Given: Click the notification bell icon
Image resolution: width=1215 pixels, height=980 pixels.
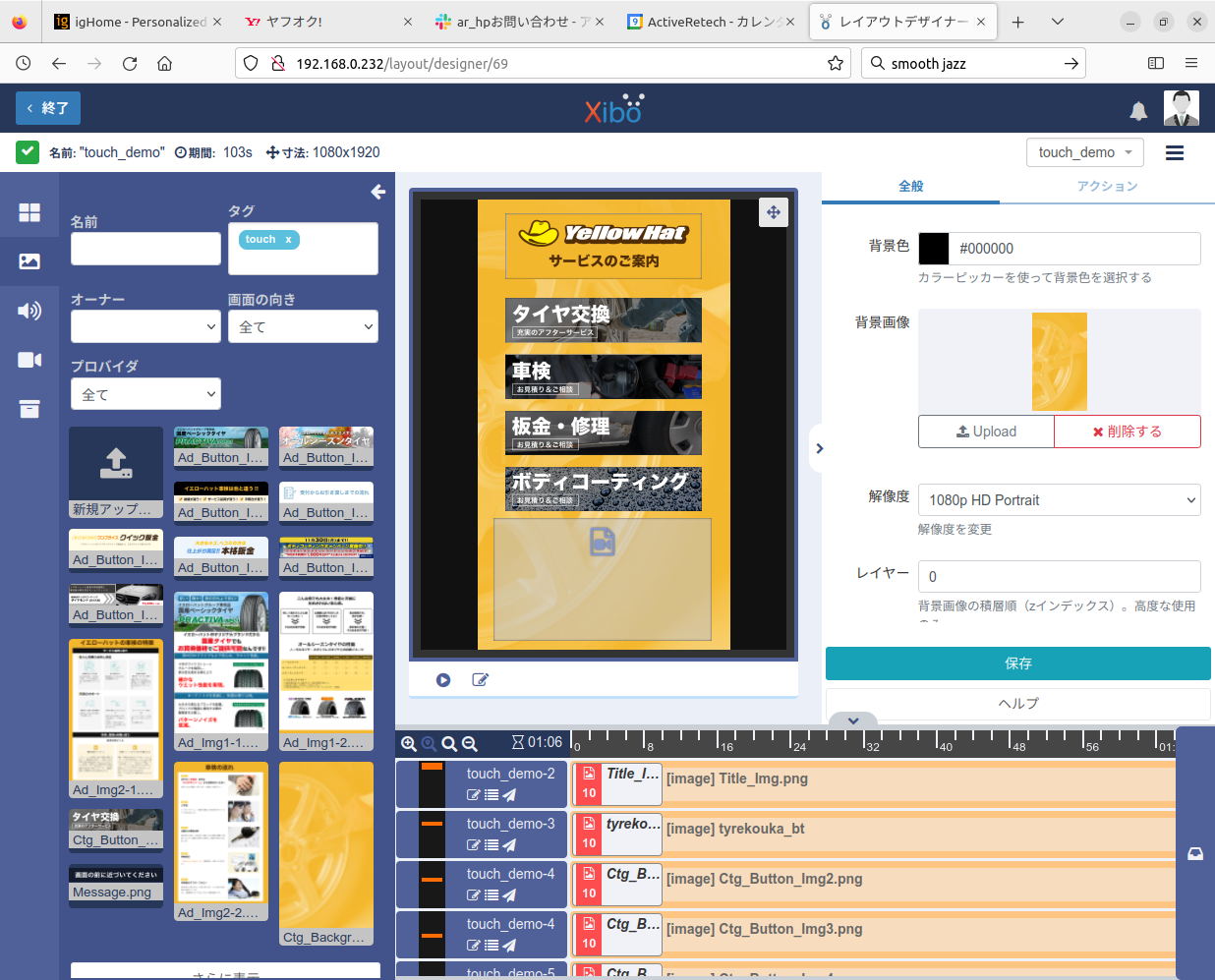Looking at the screenshot, I should click(x=1138, y=111).
